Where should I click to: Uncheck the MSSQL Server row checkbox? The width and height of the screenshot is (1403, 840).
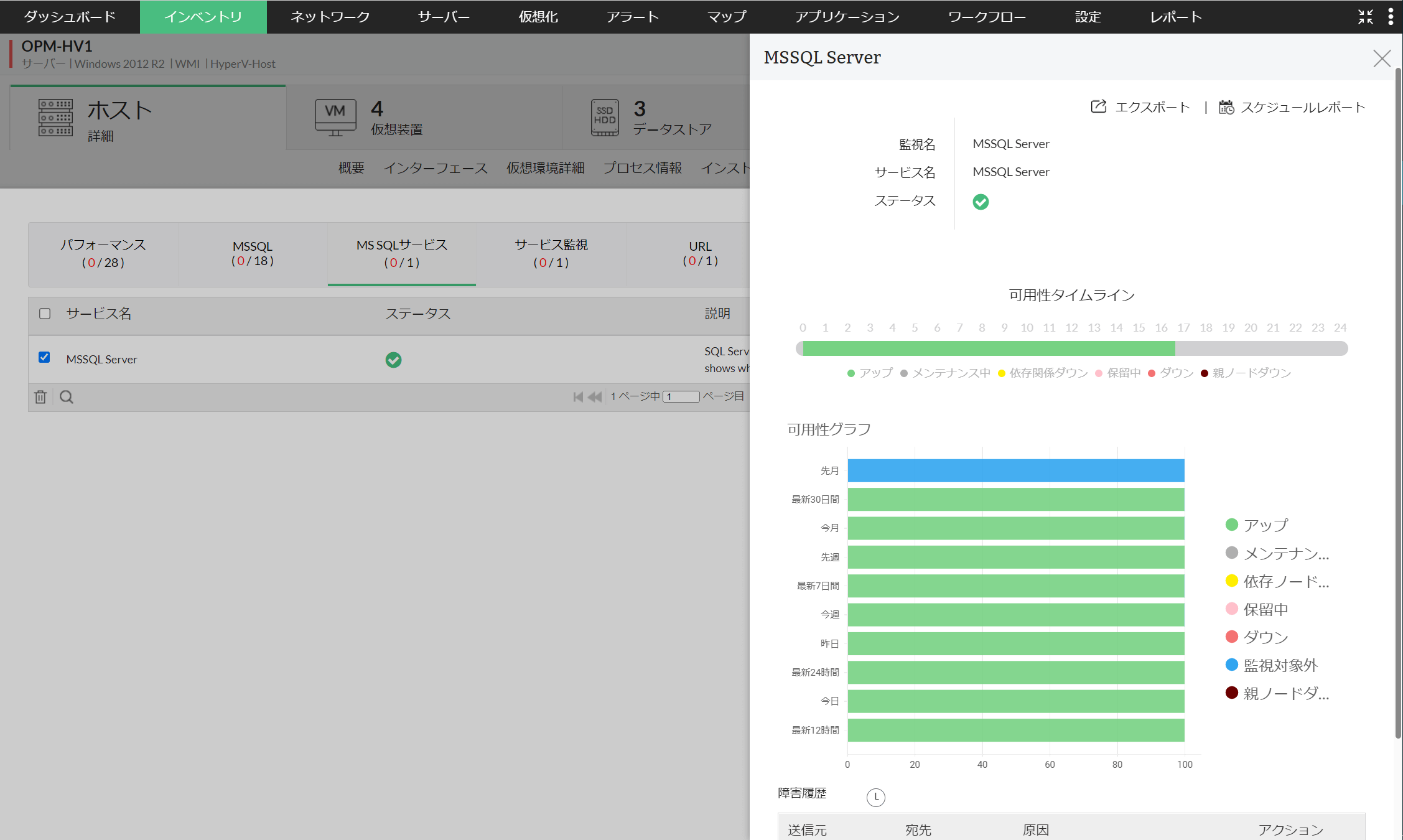44,357
